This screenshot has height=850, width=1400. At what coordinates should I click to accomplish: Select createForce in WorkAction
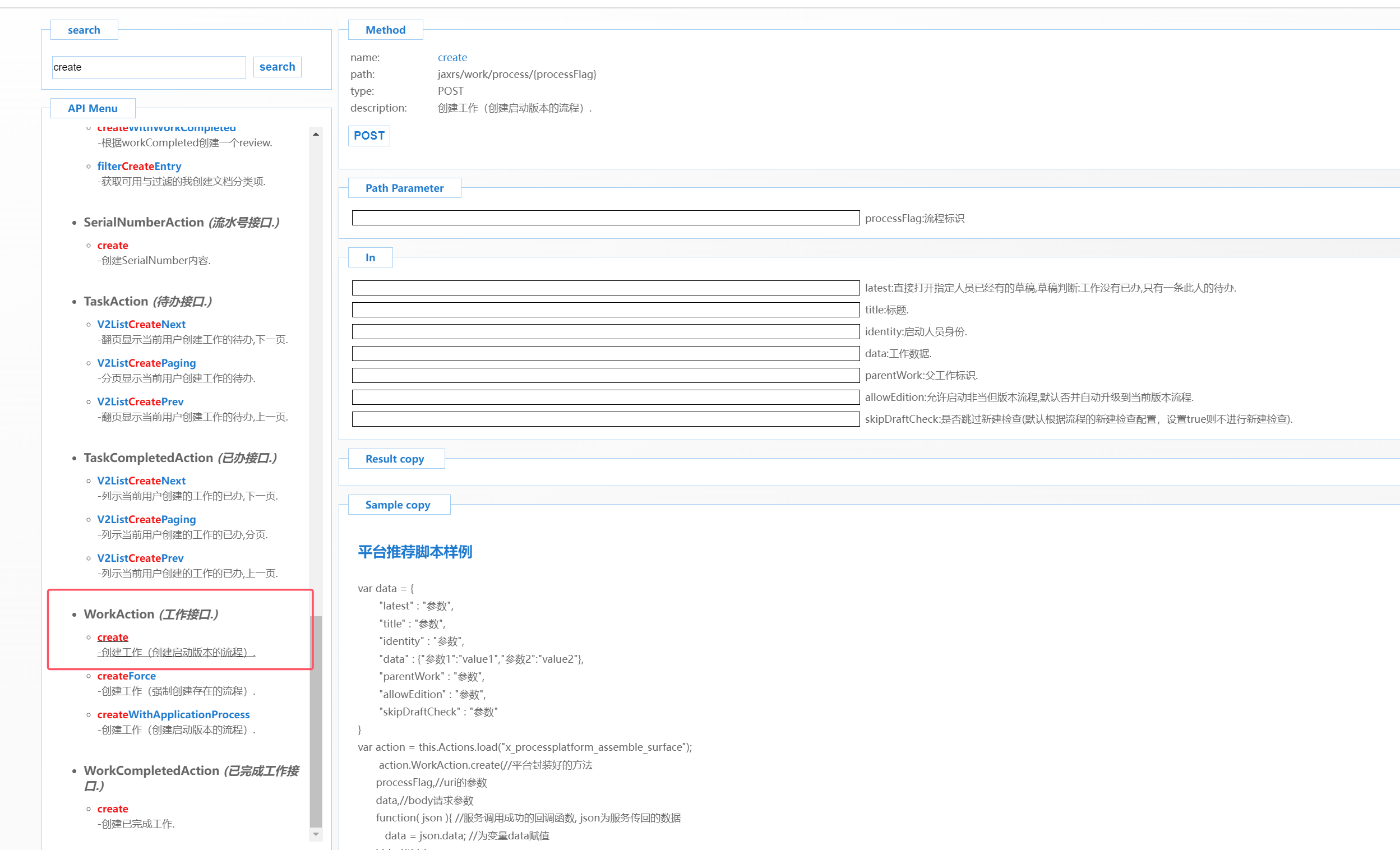(x=126, y=676)
